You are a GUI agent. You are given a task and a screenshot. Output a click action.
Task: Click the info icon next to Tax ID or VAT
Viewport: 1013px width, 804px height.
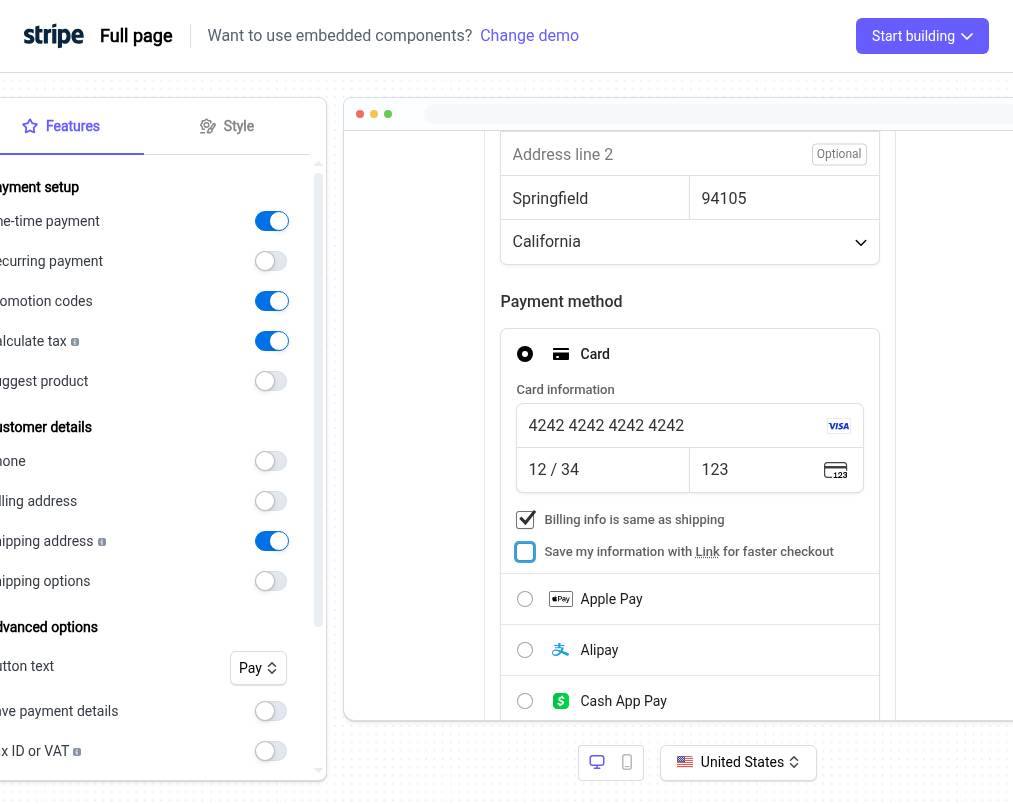tap(77, 752)
